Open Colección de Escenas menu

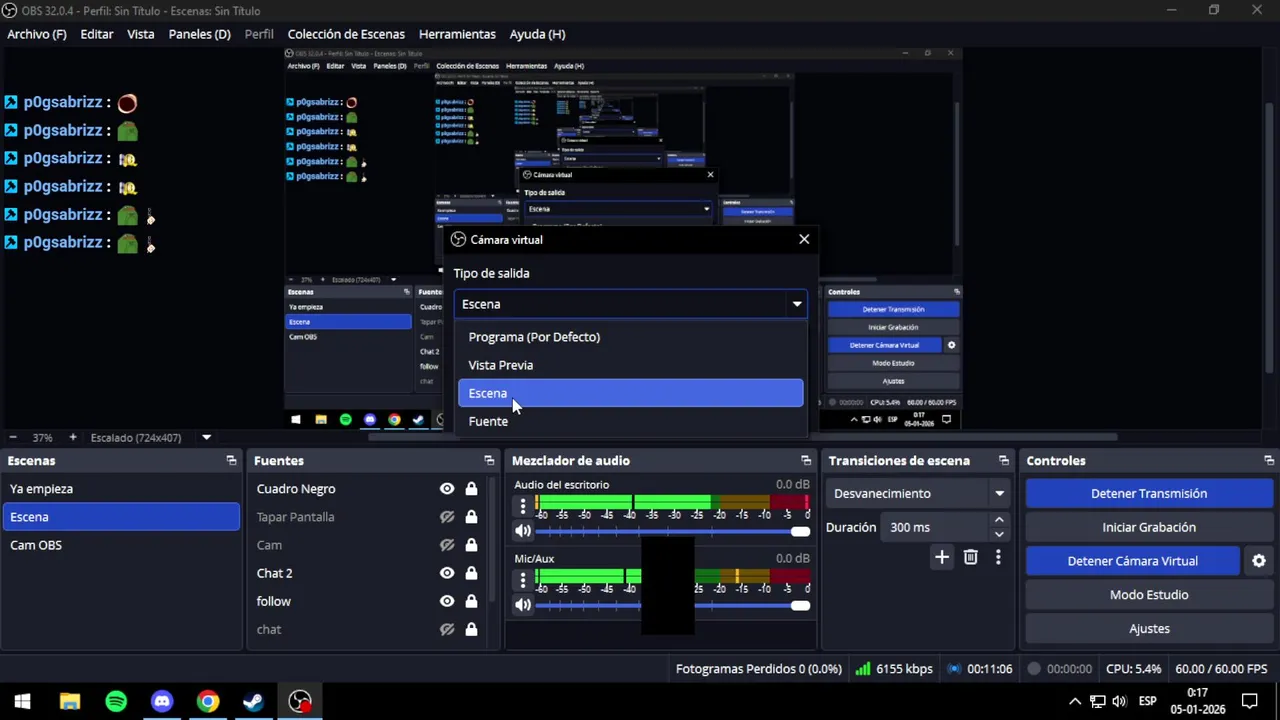346,34
